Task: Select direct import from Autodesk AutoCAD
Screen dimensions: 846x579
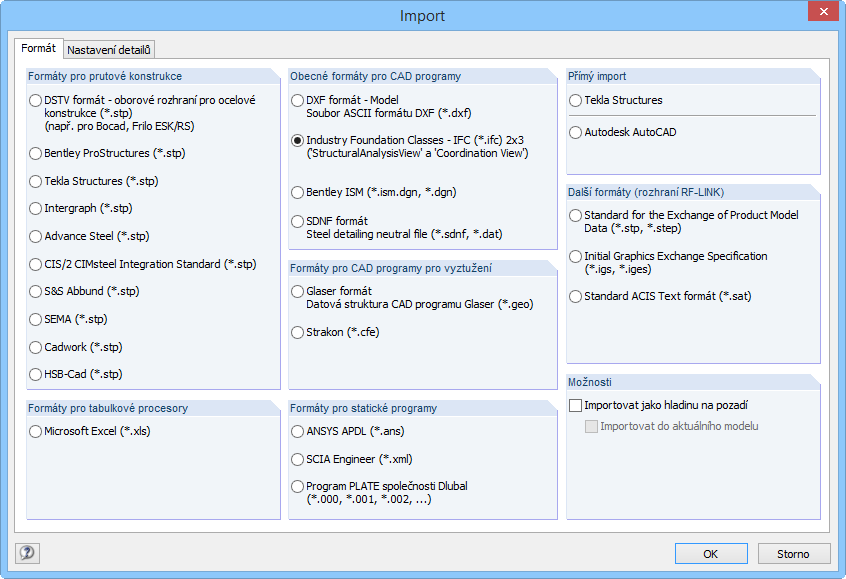Action: pos(574,132)
